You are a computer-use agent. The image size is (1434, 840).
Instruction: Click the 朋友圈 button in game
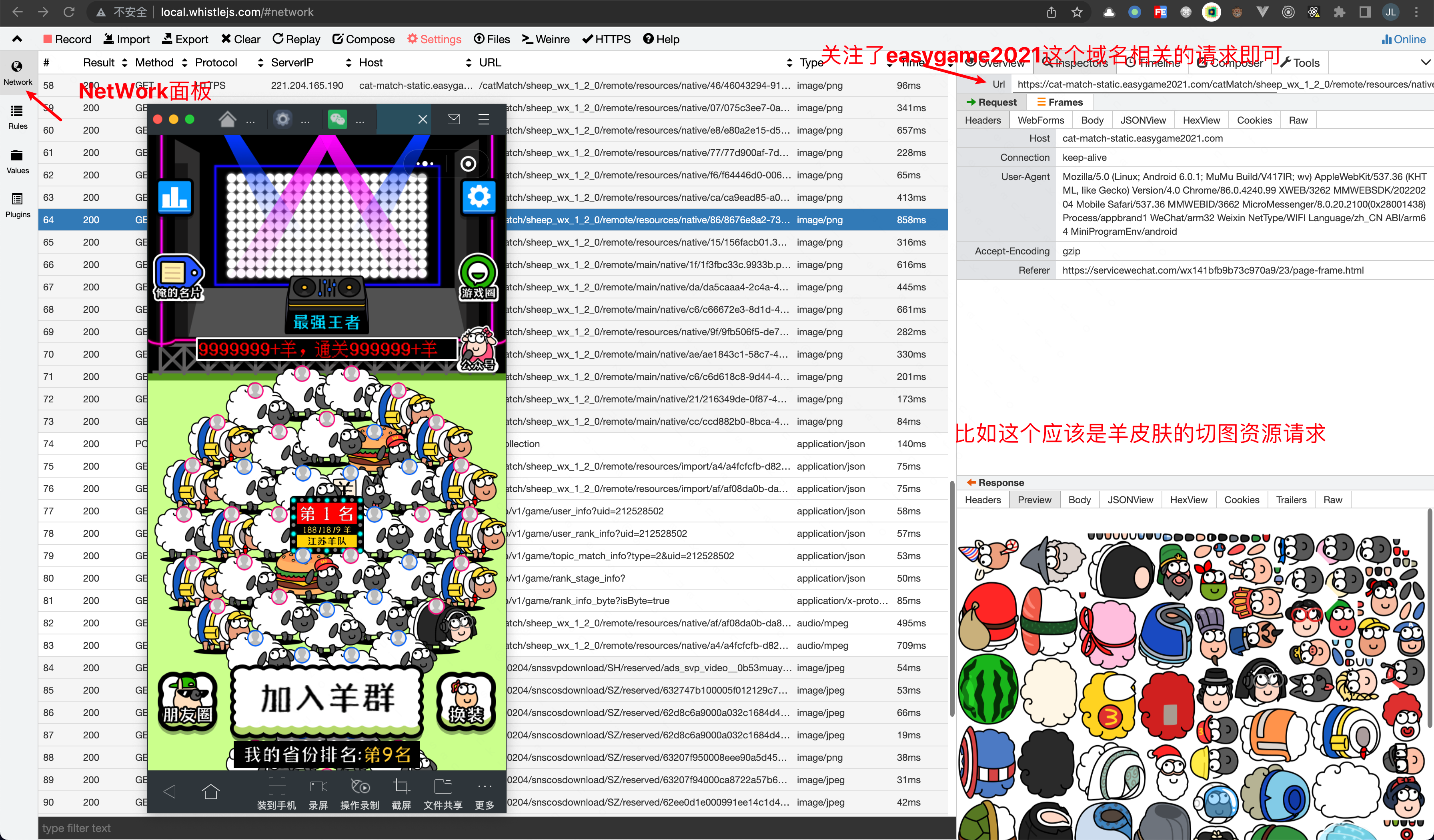187,701
